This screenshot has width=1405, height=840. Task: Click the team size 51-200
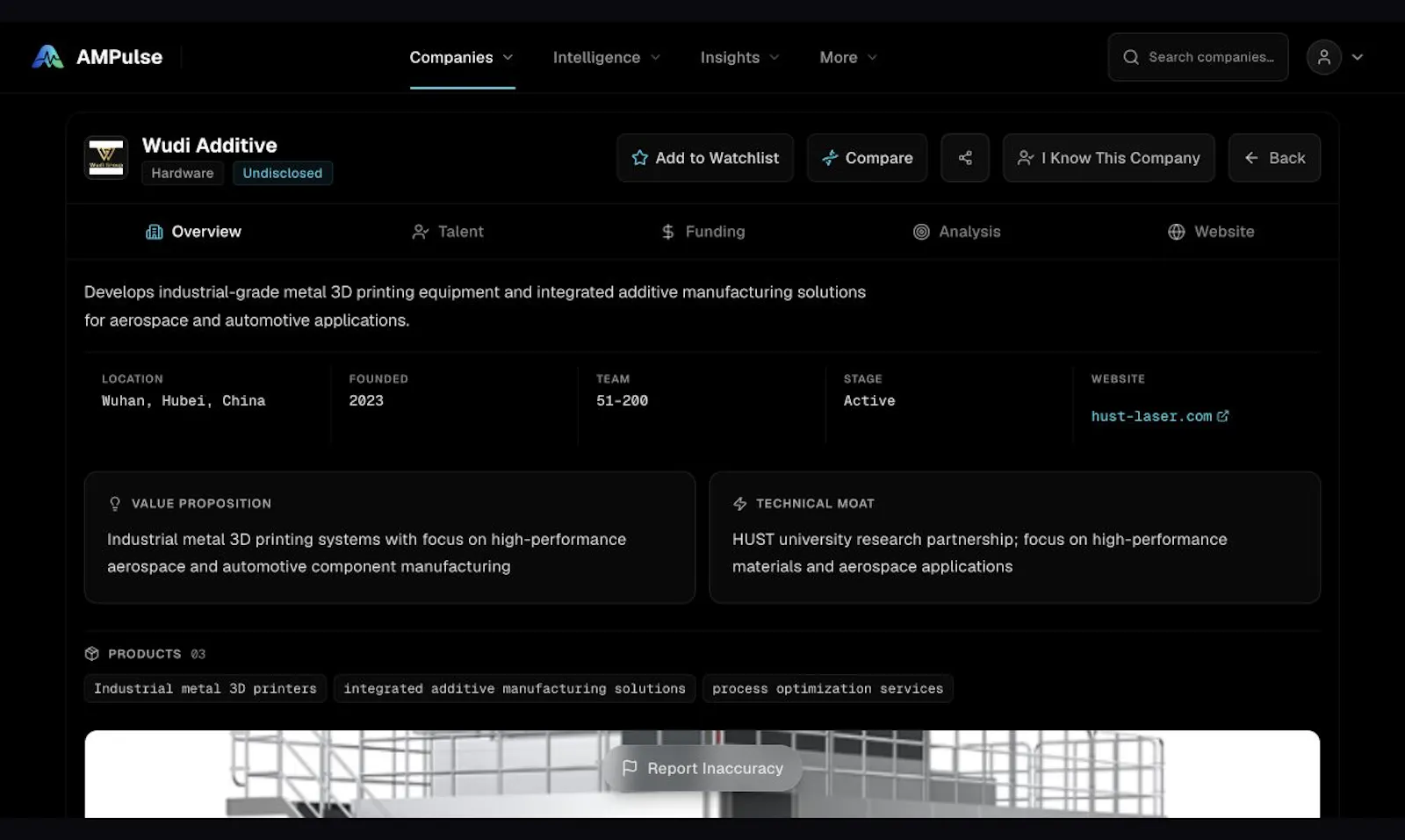coord(623,400)
